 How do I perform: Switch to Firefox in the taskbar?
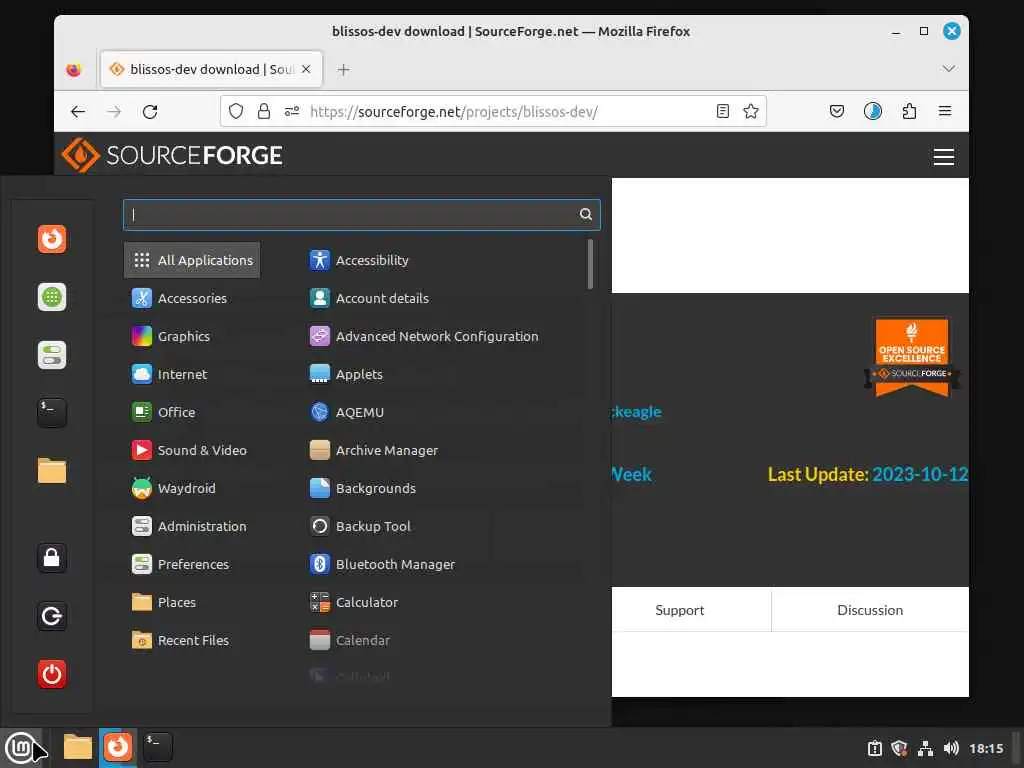point(118,747)
